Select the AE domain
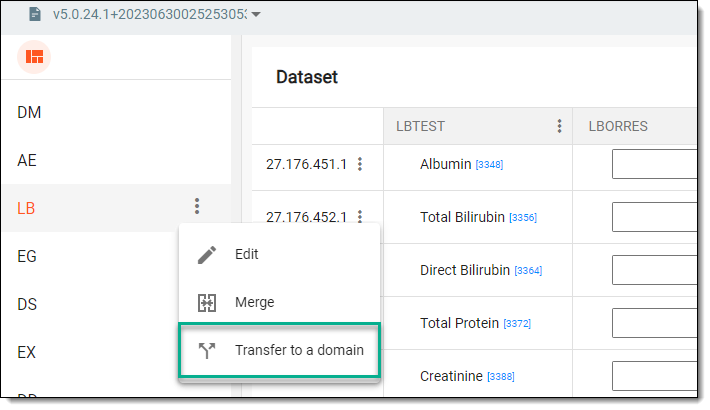 [27, 160]
